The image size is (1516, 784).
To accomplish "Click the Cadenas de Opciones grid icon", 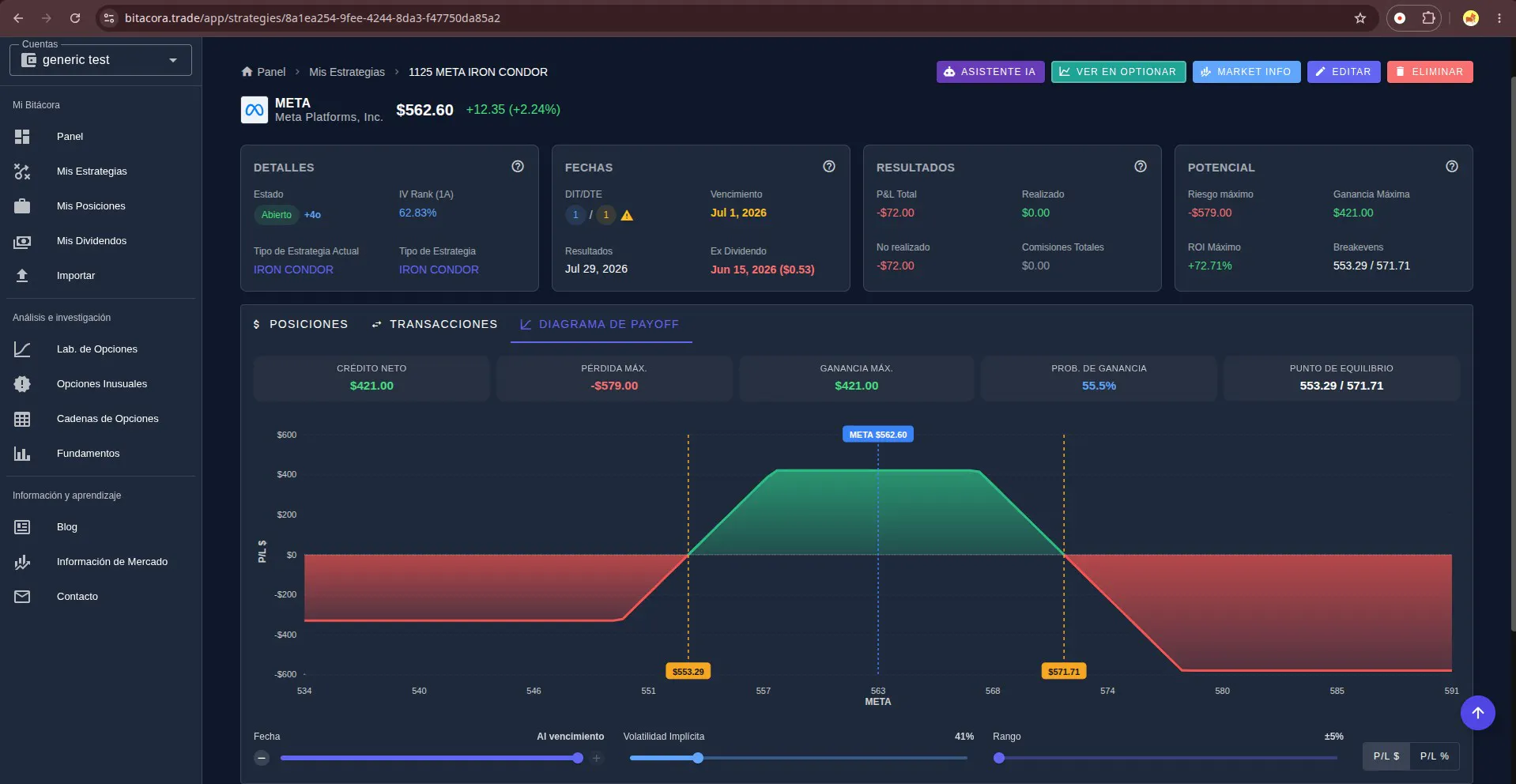I will pos(22,419).
